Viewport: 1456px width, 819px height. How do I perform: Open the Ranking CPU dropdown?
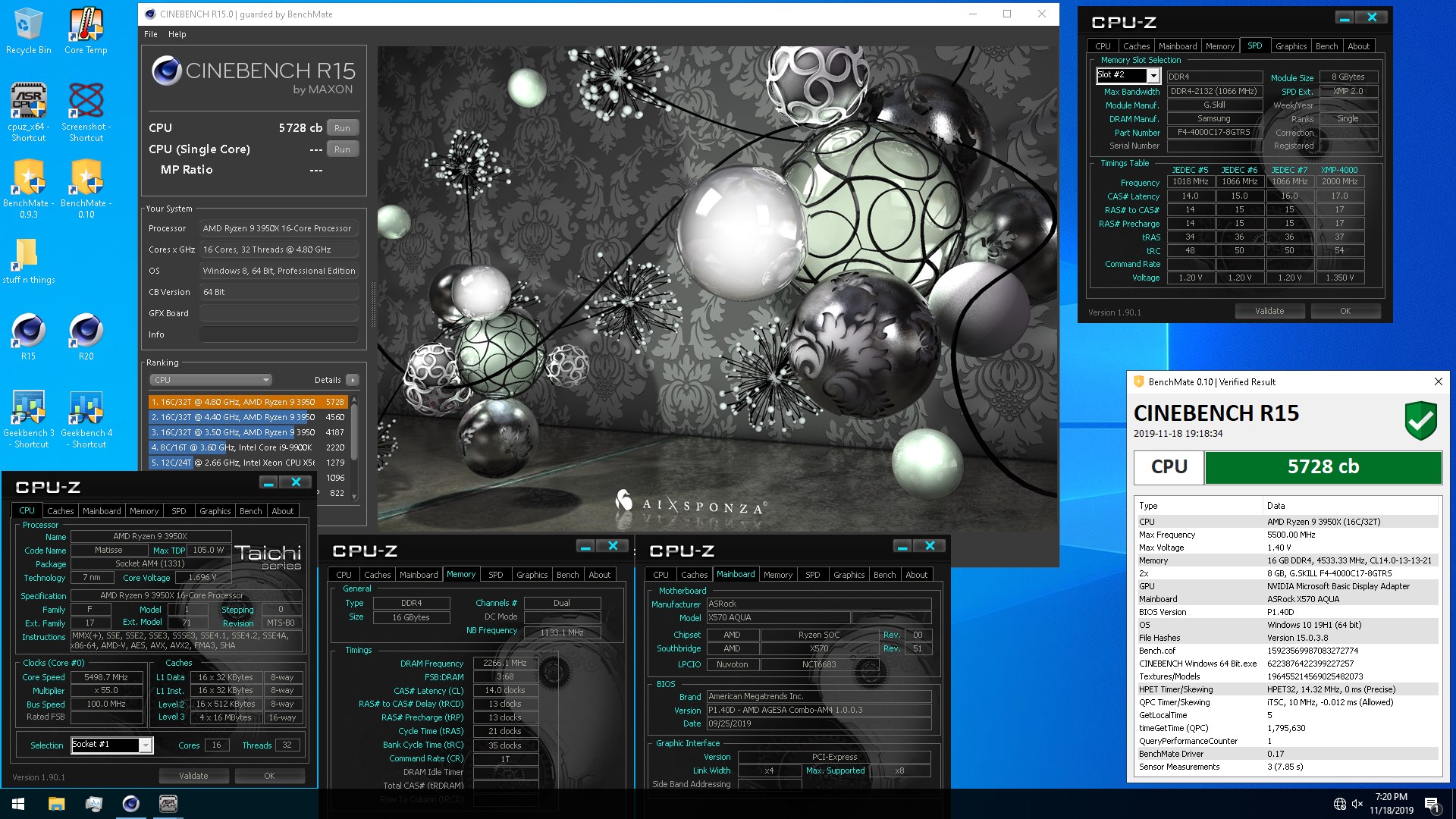click(x=210, y=380)
